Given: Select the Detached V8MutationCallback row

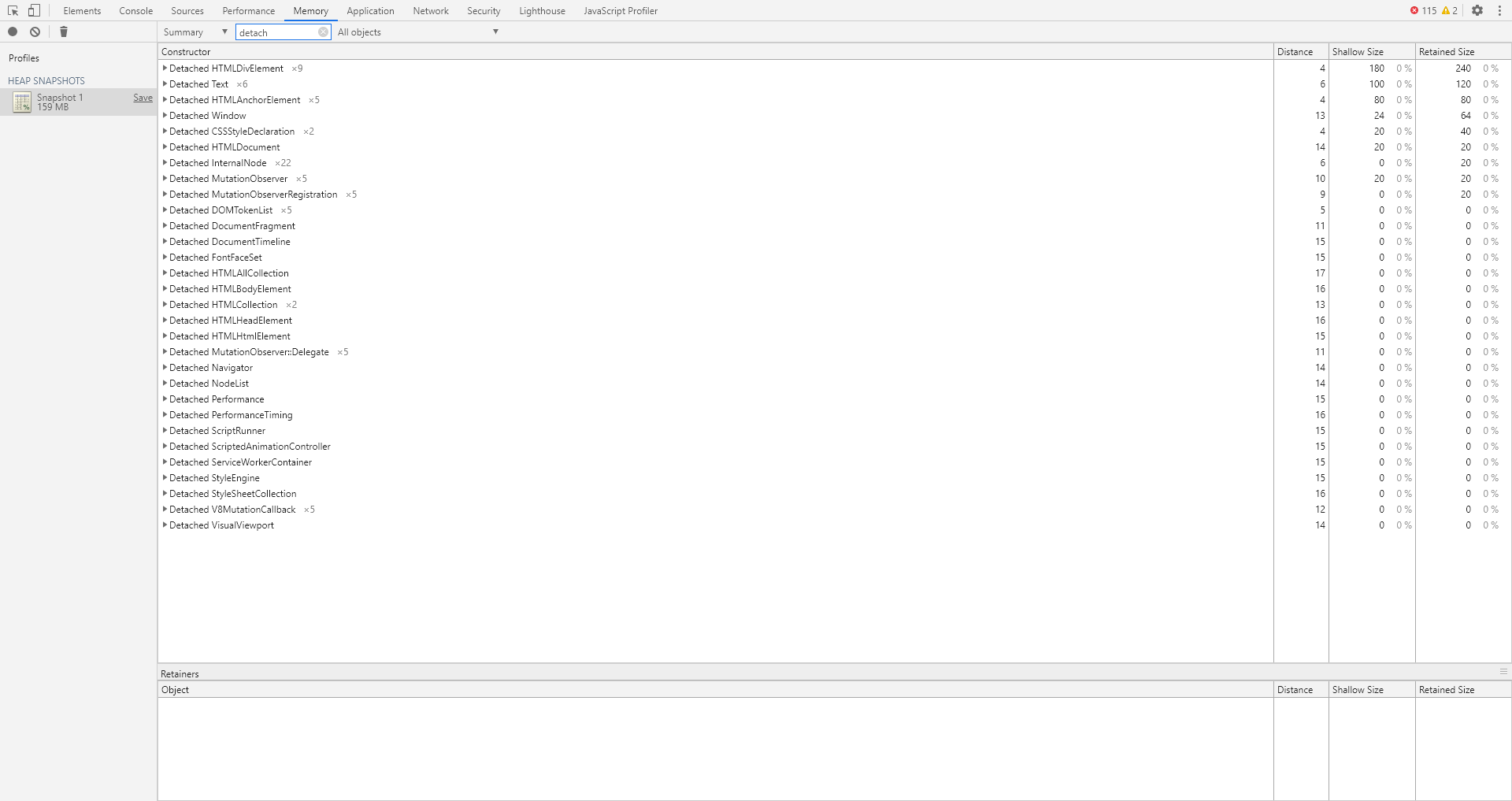Looking at the screenshot, I should [x=835, y=510].
